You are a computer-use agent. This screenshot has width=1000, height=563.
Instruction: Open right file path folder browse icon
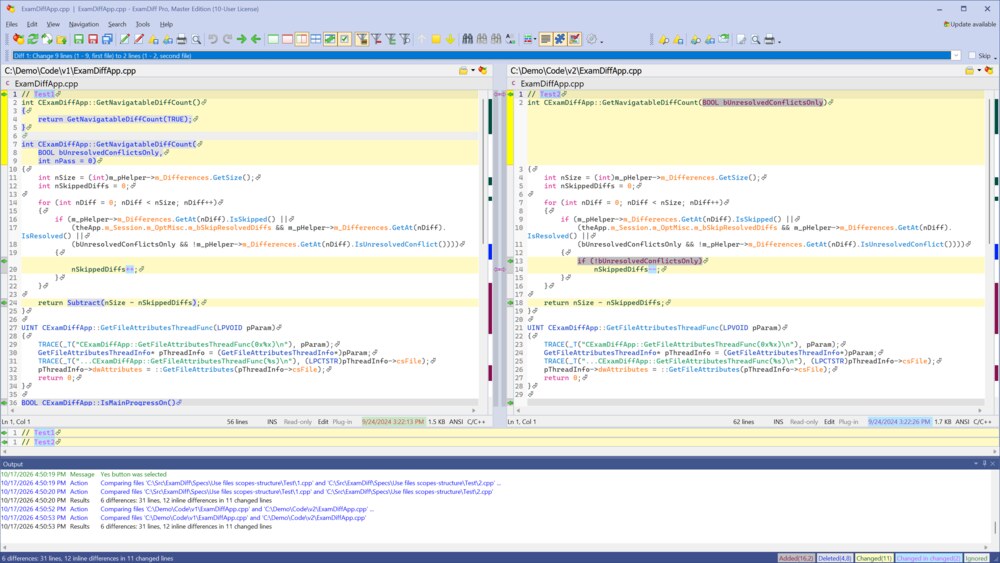[969, 71]
